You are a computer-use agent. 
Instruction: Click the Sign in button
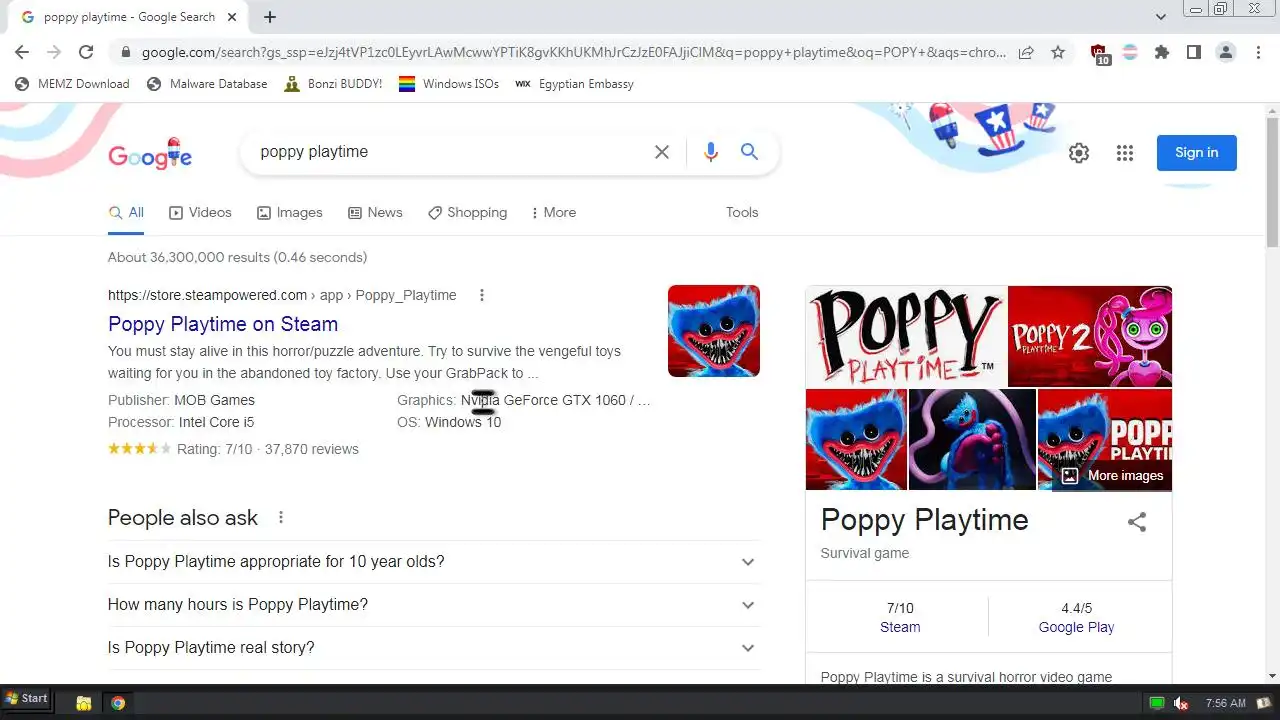[x=1197, y=153]
